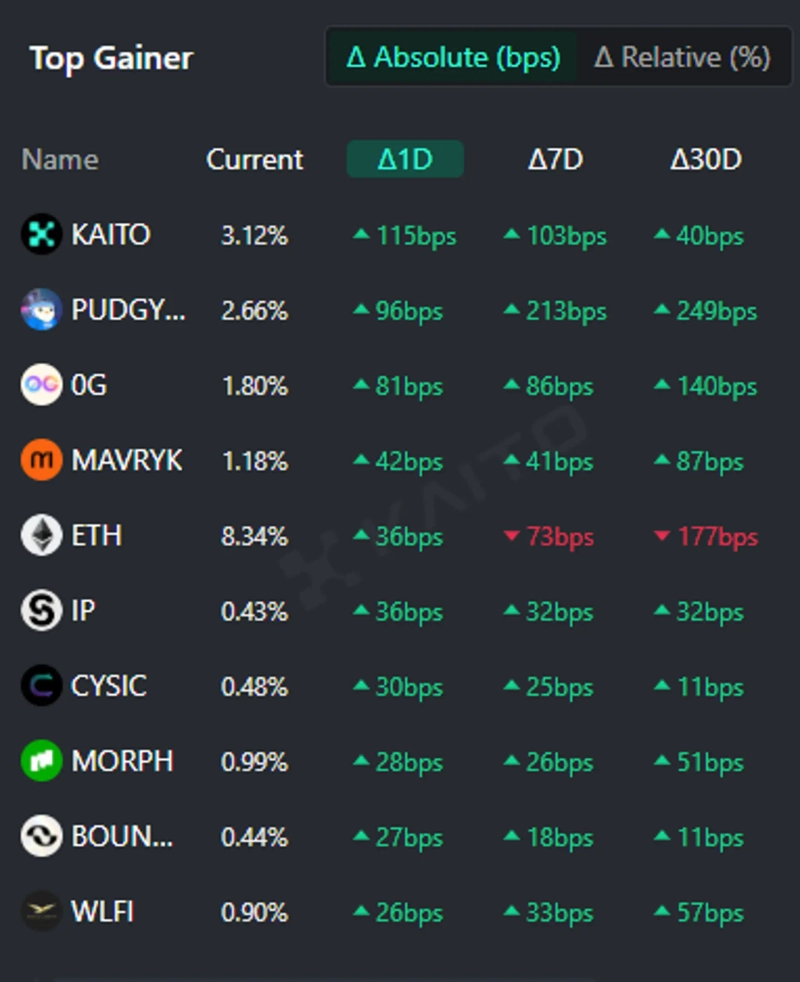Switch to Δ Relative (%) mode

[x=682, y=57]
